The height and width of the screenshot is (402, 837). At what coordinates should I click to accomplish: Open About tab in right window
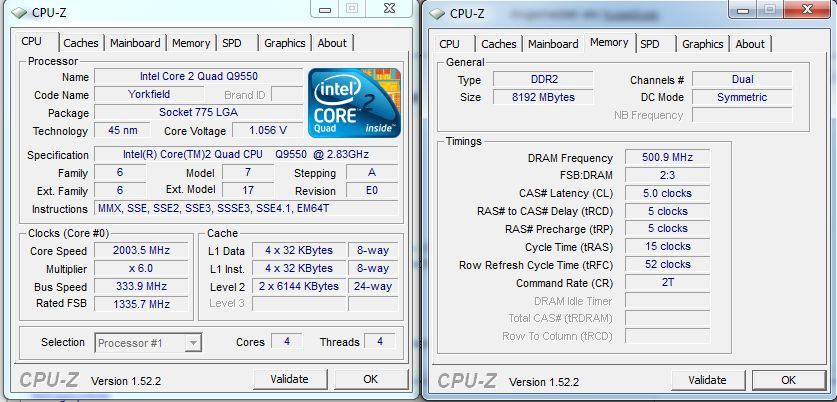pos(750,44)
